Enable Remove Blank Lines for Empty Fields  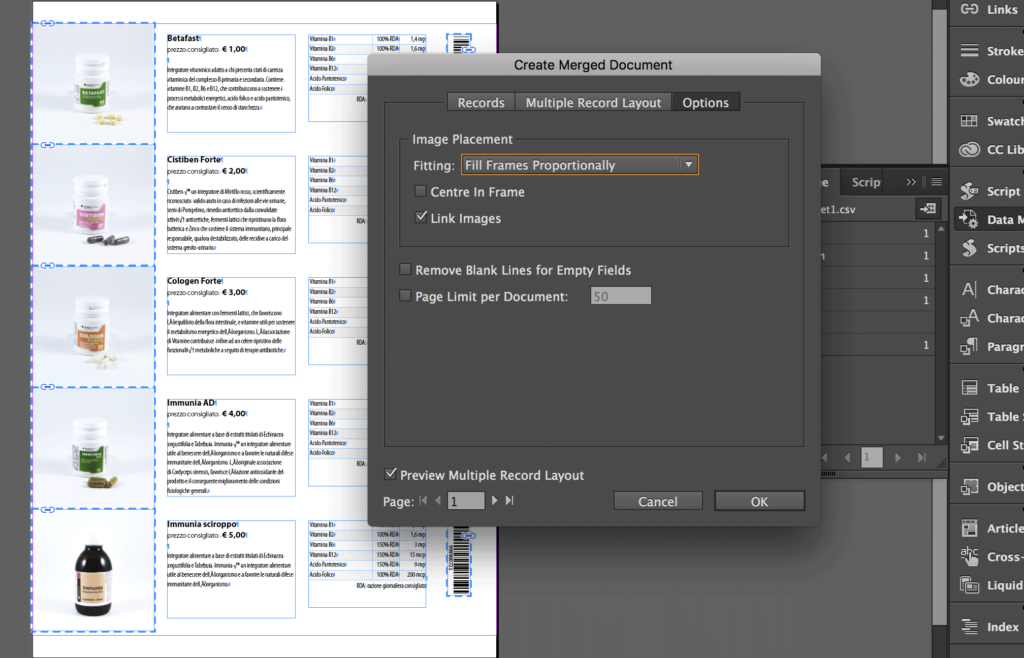pos(405,270)
